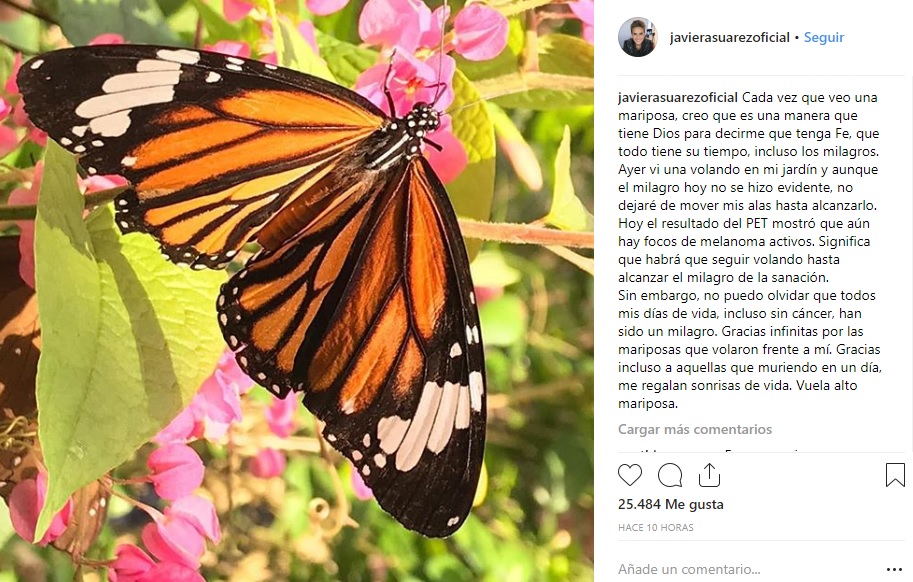Screen dimensions: 913x582
Task: Open comments via the speech bubble icon
Action: click(x=670, y=475)
